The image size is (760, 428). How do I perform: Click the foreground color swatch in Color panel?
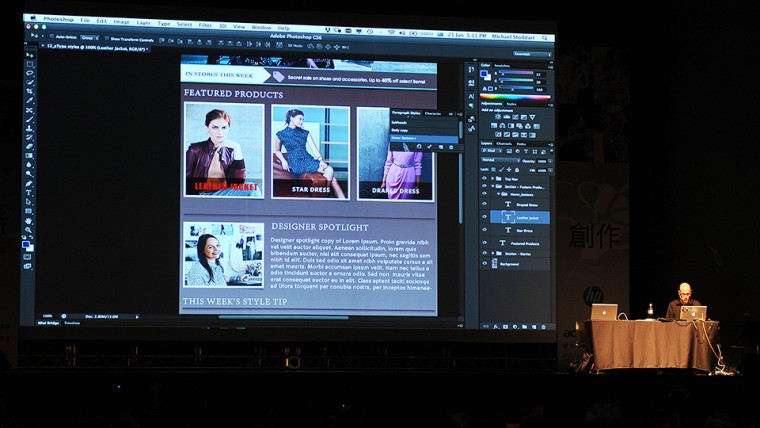483,74
